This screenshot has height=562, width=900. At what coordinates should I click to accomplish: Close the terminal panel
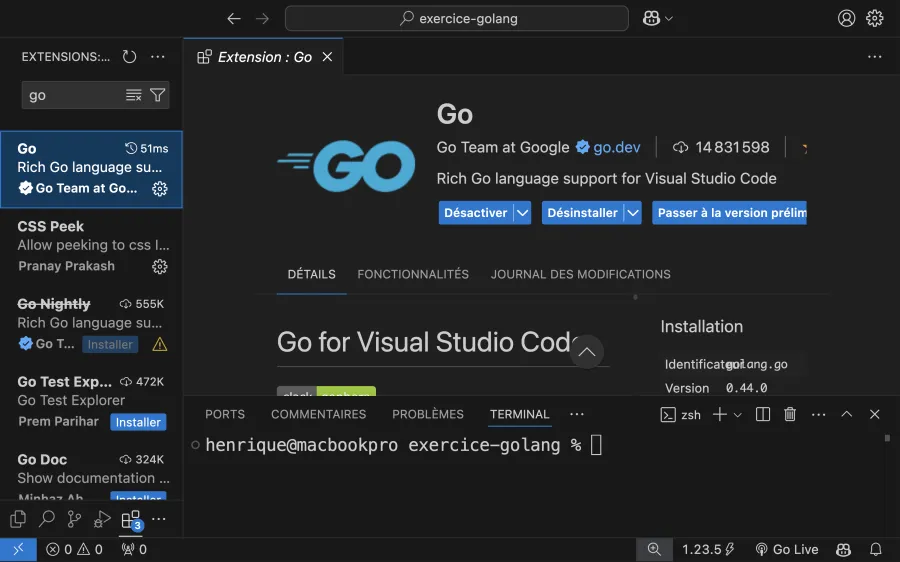point(875,414)
